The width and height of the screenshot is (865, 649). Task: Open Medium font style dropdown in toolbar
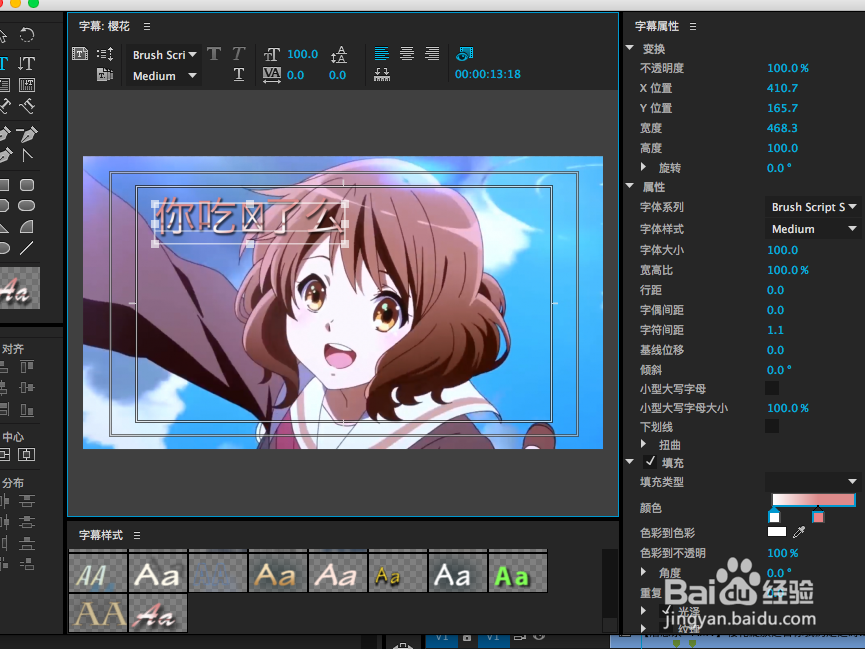coord(163,76)
